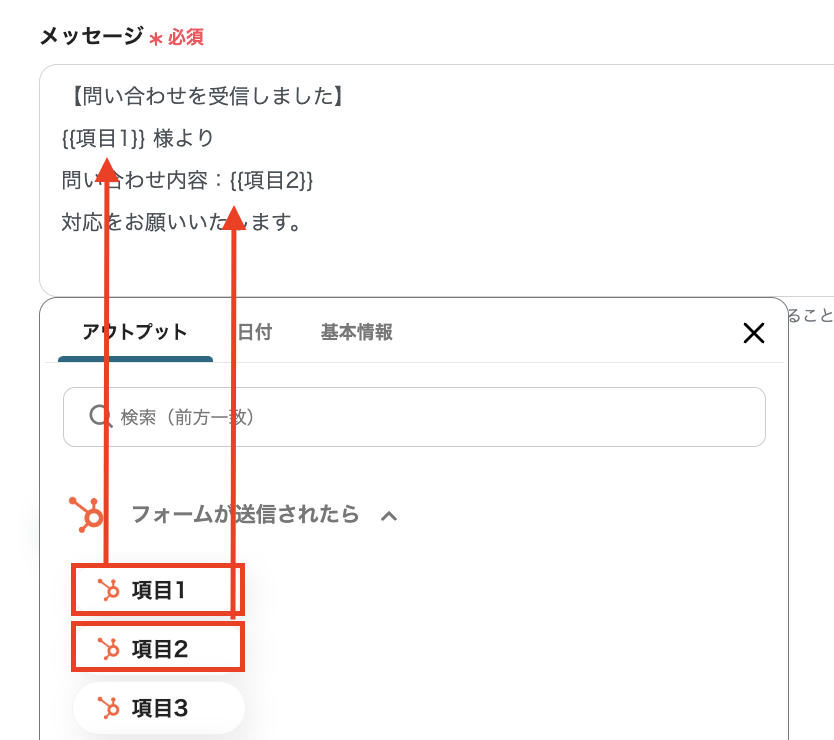Click the red 必須 required label

click(x=185, y=37)
